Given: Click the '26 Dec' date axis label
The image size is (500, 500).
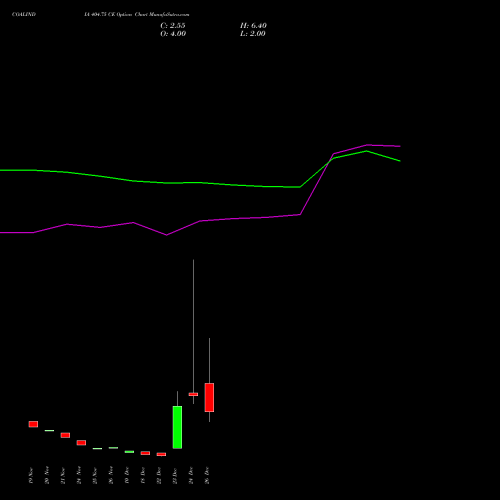Looking at the screenshot, I should click(x=207, y=475).
